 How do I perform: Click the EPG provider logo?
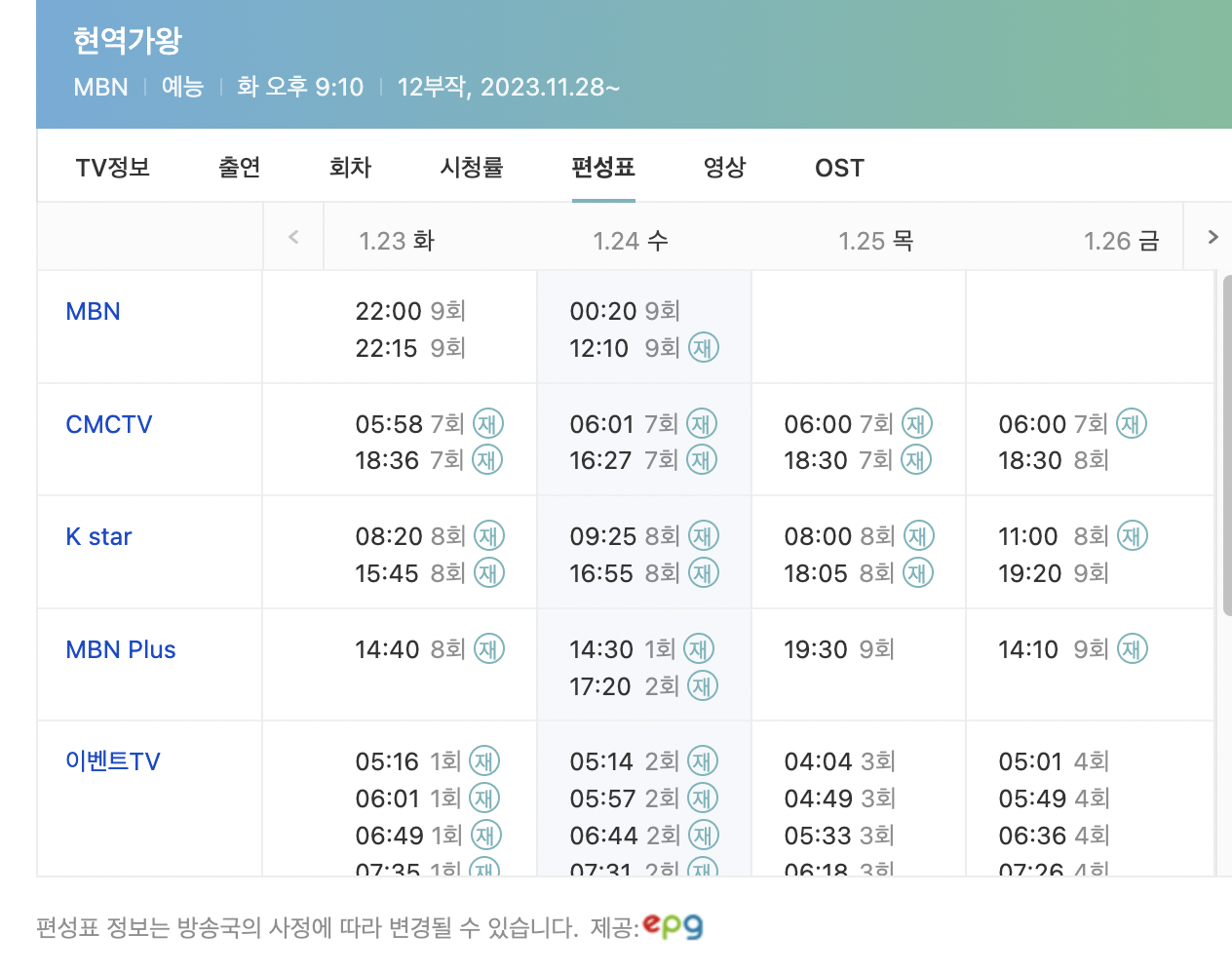tap(674, 926)
